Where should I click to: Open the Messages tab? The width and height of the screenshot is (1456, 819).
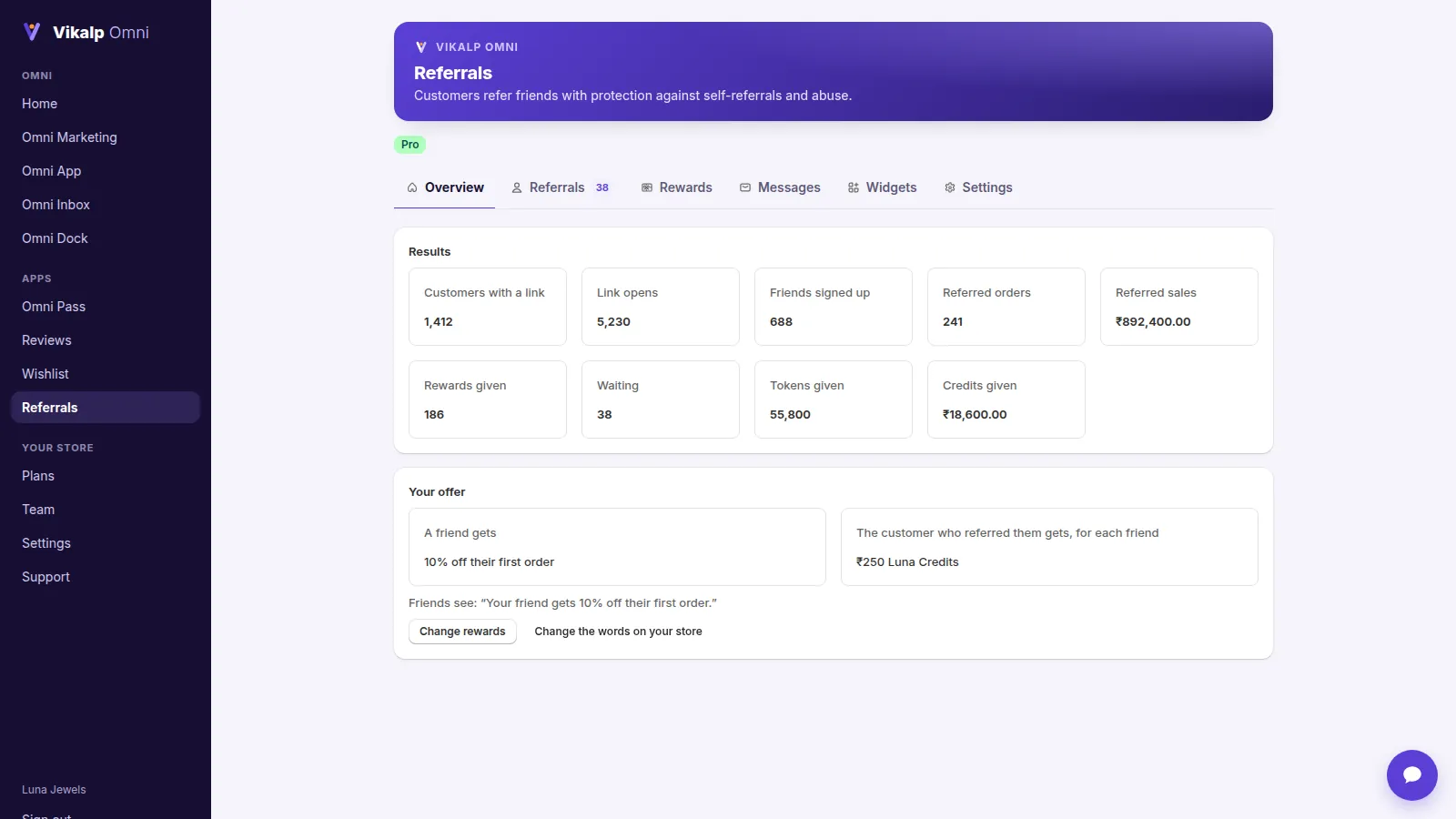click(x=780, y=187)
